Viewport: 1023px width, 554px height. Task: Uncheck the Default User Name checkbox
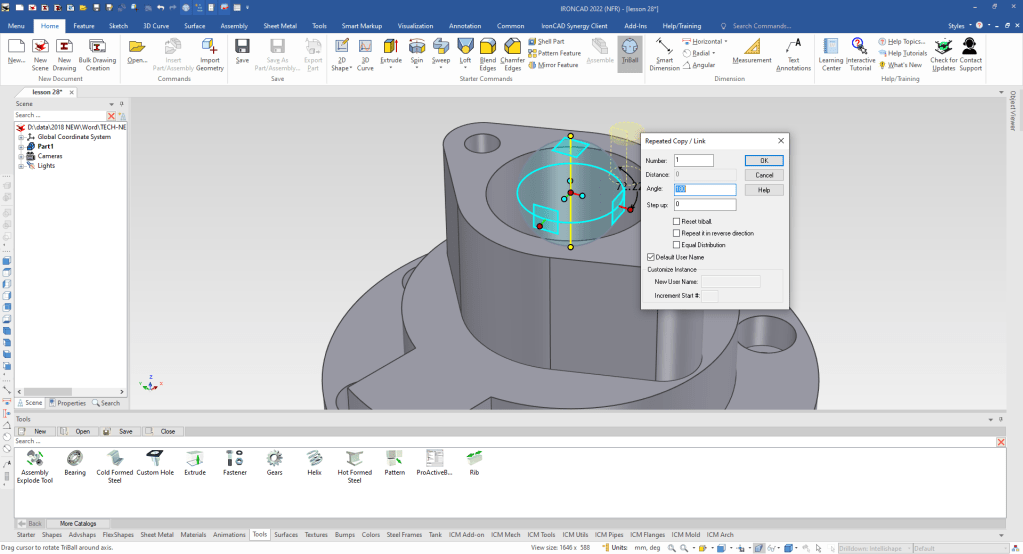(650, 257)
